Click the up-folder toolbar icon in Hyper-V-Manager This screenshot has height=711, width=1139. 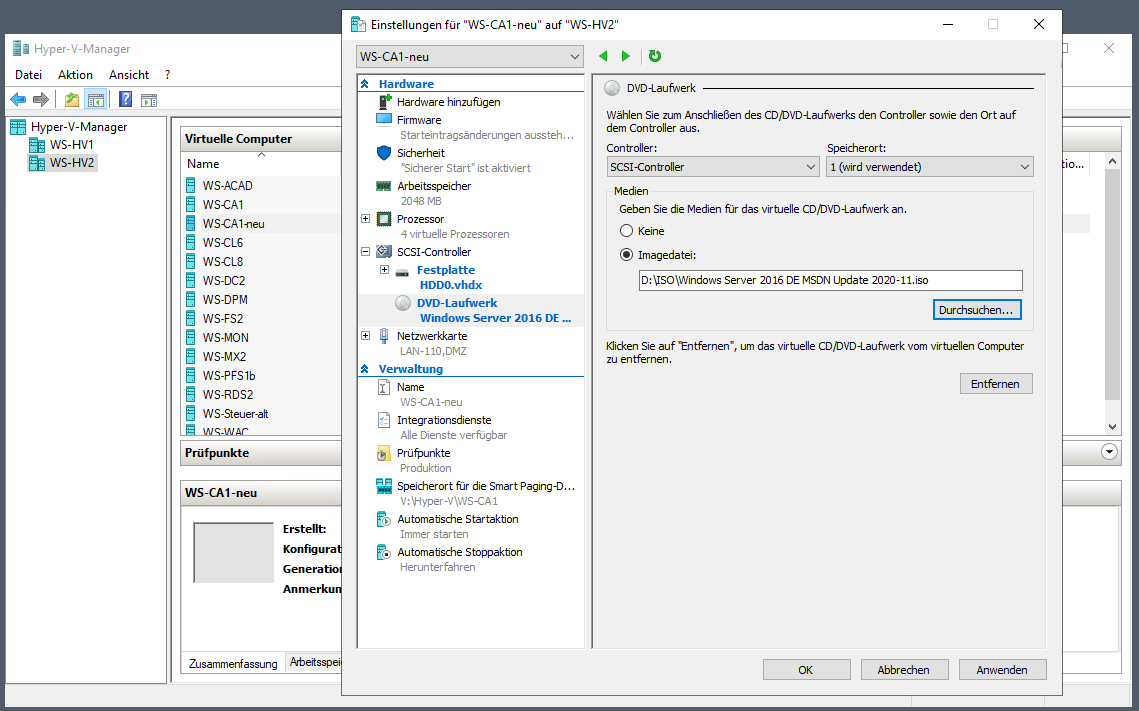pos(71,99)
